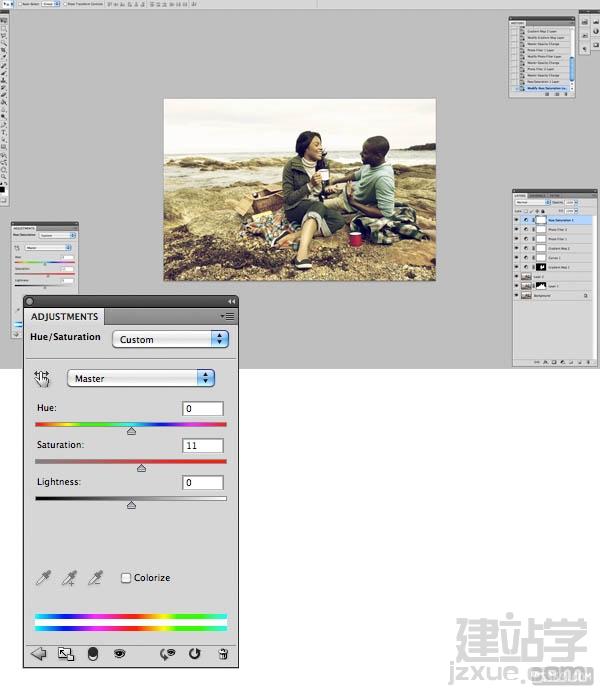This screenshot has width=600, height=692.
Task: Select the Zoom tool in toolbox
Action: coord(4,176)
